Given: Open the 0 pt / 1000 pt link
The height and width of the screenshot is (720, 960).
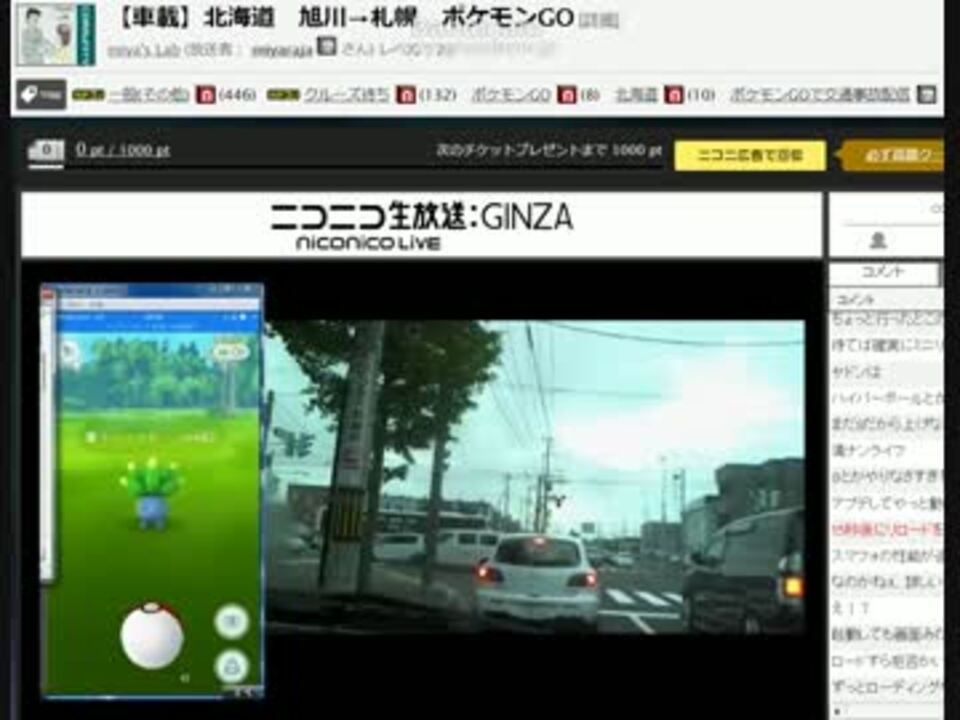Looking at the screenshot, I should (x=123, y=150).
